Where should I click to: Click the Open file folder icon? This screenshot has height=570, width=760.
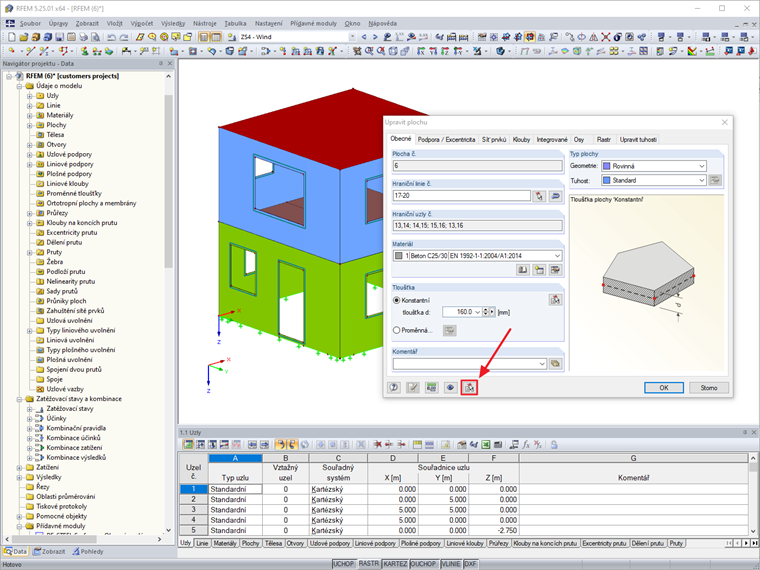click(24, 37)
